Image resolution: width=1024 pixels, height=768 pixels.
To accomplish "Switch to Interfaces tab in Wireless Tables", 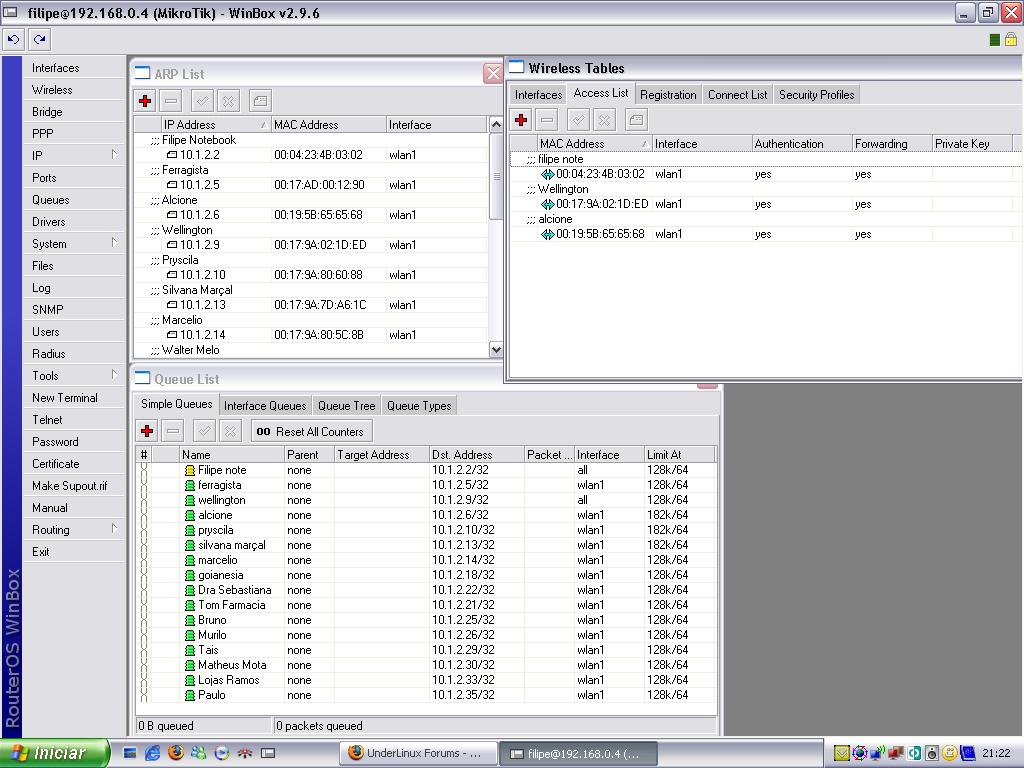I will point(538,95).
